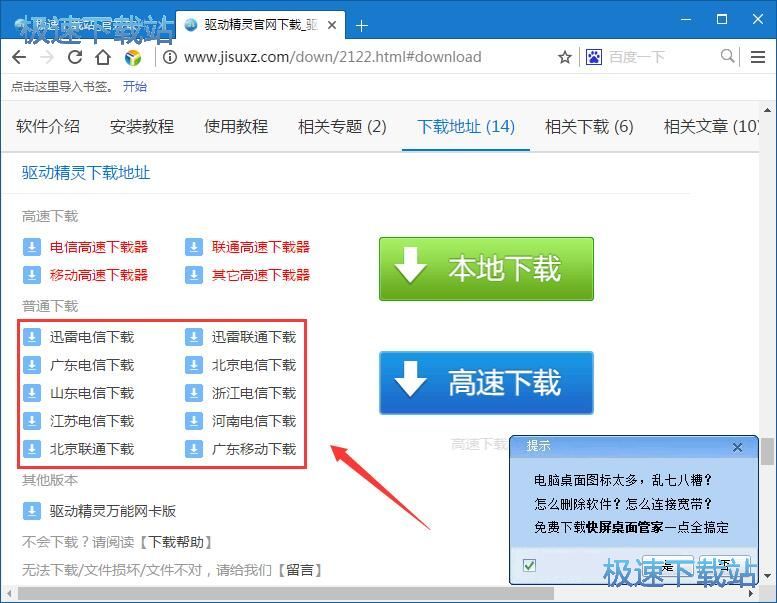Close the 提示 popup window
Screen dimensions: 777x603
tap(737, 447)
